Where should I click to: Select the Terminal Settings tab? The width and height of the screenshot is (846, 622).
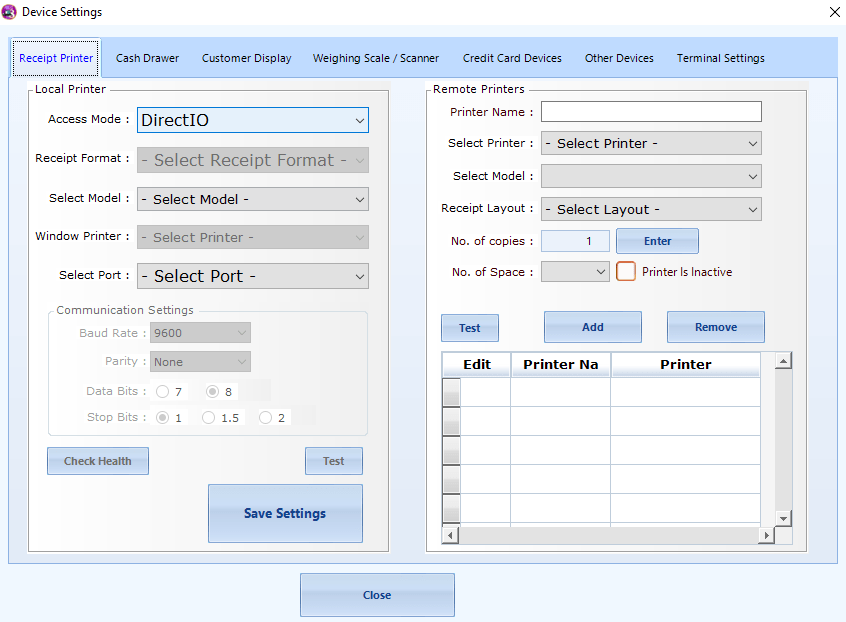tap(720, 58)
